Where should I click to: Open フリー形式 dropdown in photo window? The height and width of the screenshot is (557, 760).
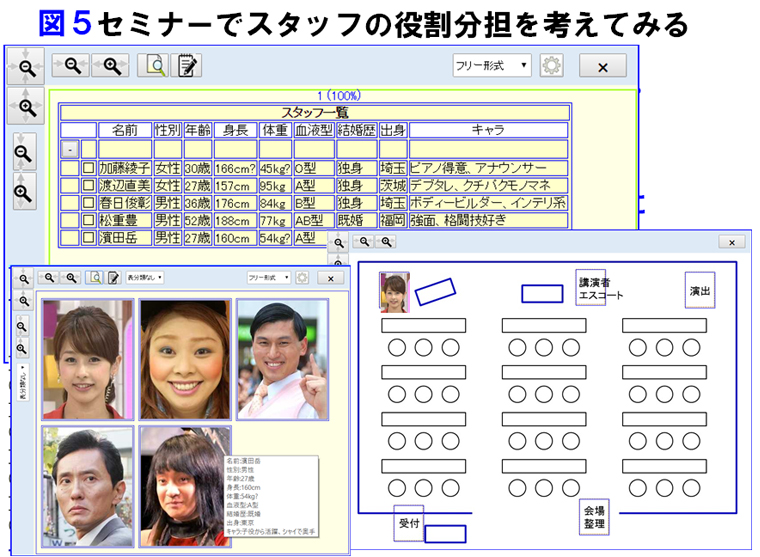(269, 278)
